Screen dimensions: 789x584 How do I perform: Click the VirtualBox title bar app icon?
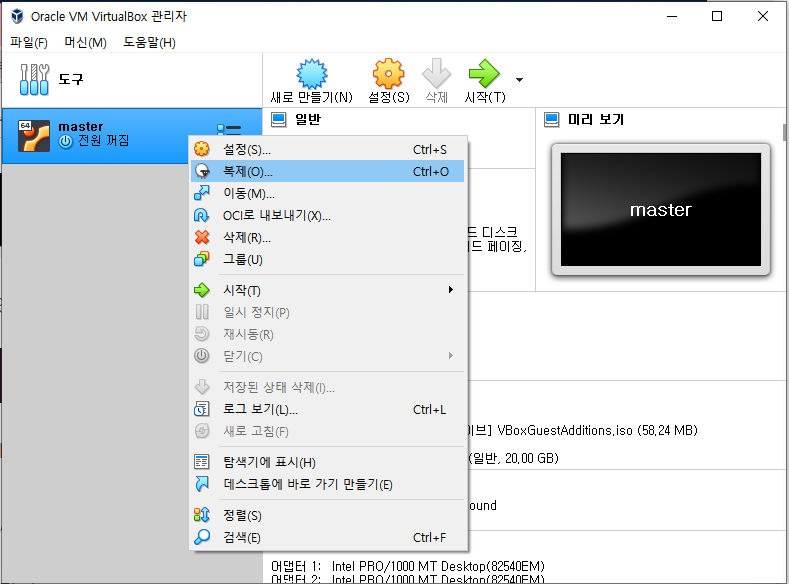(17, 16)
